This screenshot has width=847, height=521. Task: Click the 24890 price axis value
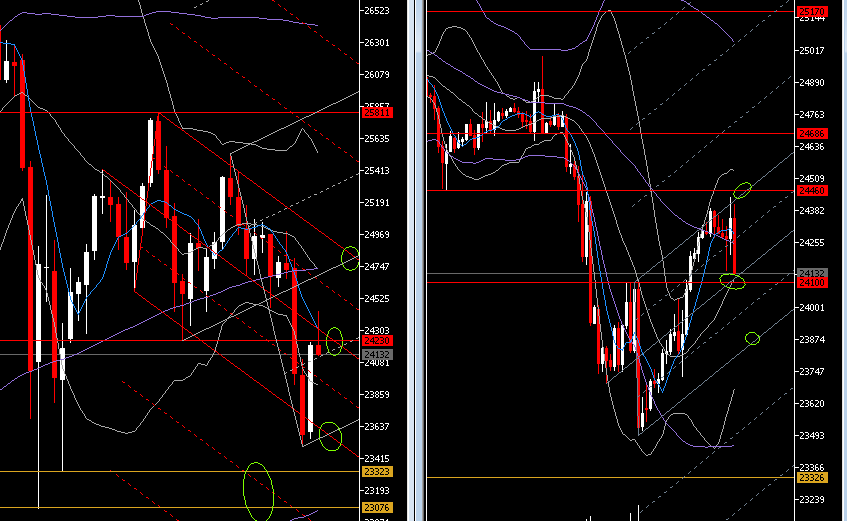(x=812, y=83)
